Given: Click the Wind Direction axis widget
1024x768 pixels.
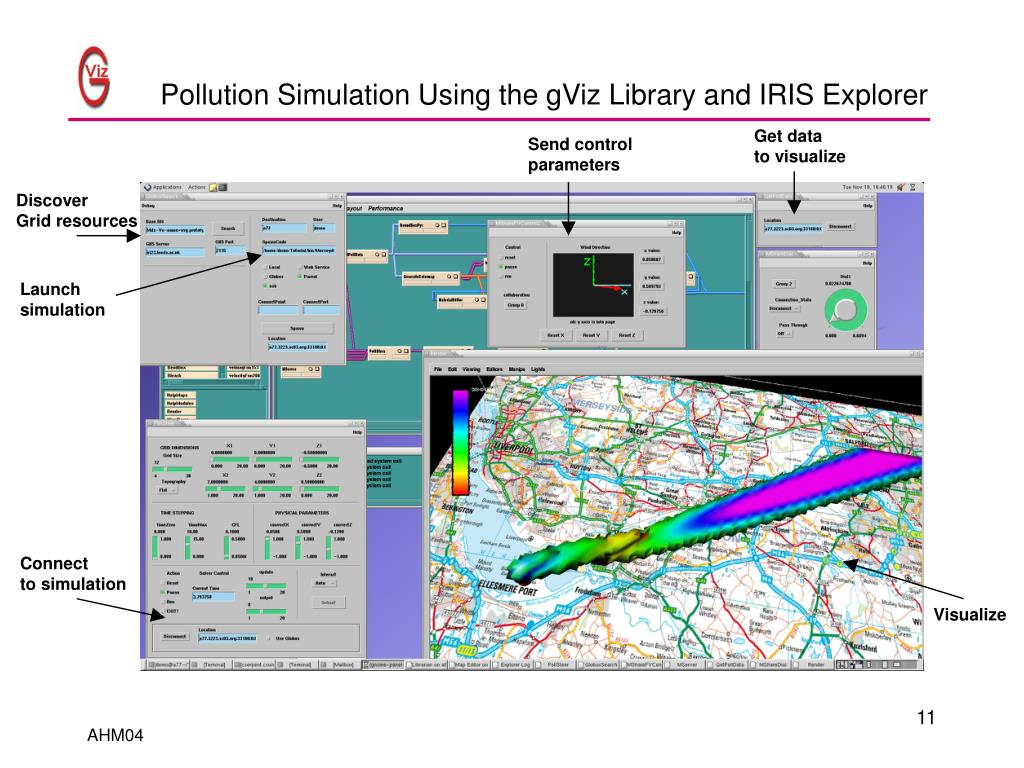Looking at the screenshot, I should pyautogui.click(x=594, y=285).
